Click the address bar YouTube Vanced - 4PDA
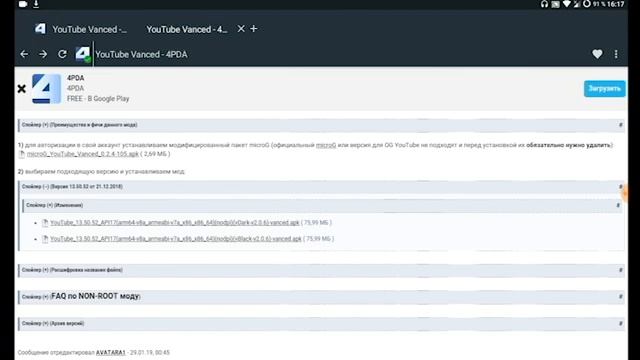Viewport: 640px width, 360px height. (141, 54)
